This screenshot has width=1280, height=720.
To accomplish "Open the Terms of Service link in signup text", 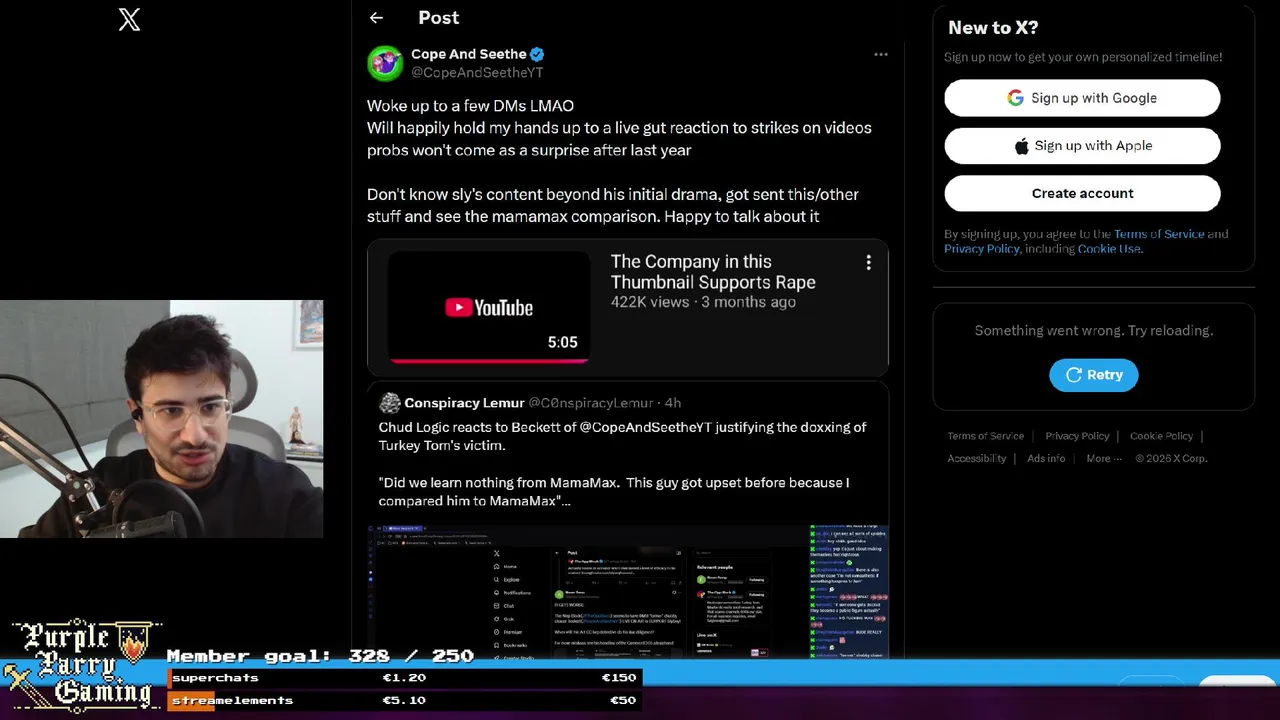I will (x=1159, y=234).
